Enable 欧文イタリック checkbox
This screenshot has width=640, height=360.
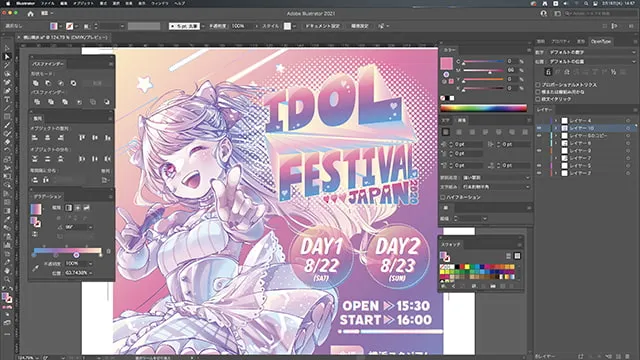click(538, 99)
